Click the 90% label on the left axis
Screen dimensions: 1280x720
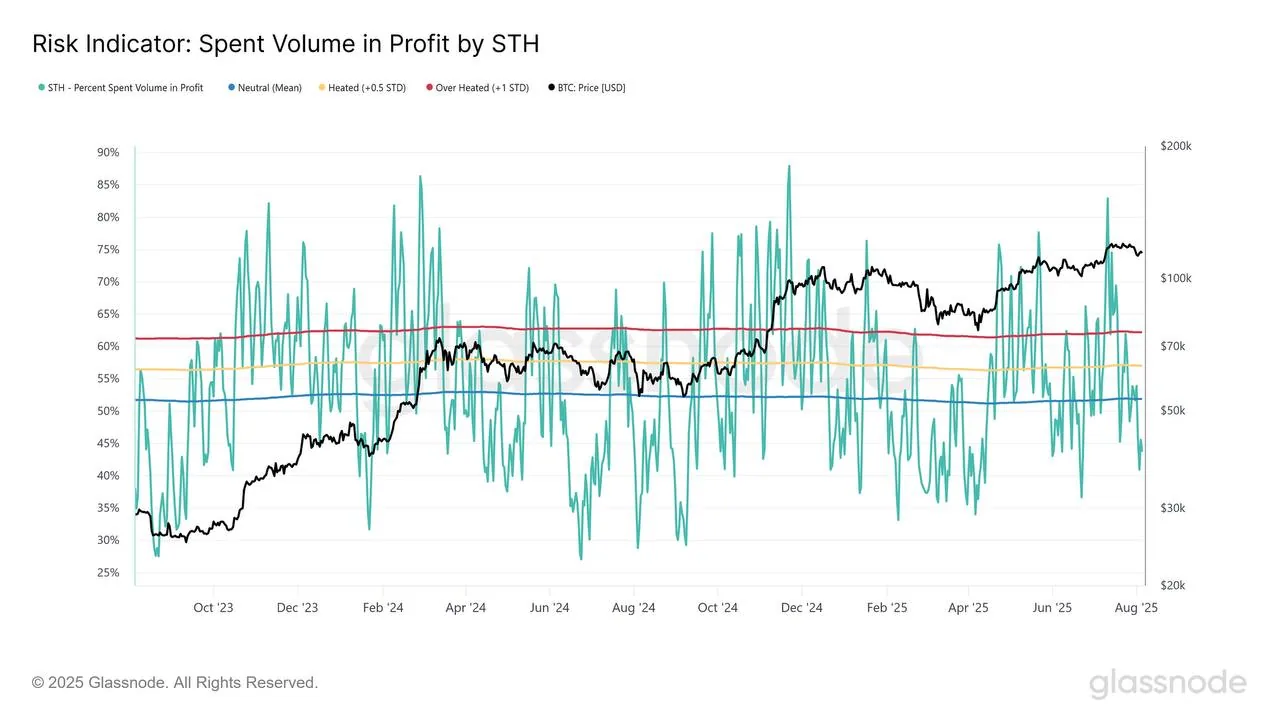coord(108,152)
